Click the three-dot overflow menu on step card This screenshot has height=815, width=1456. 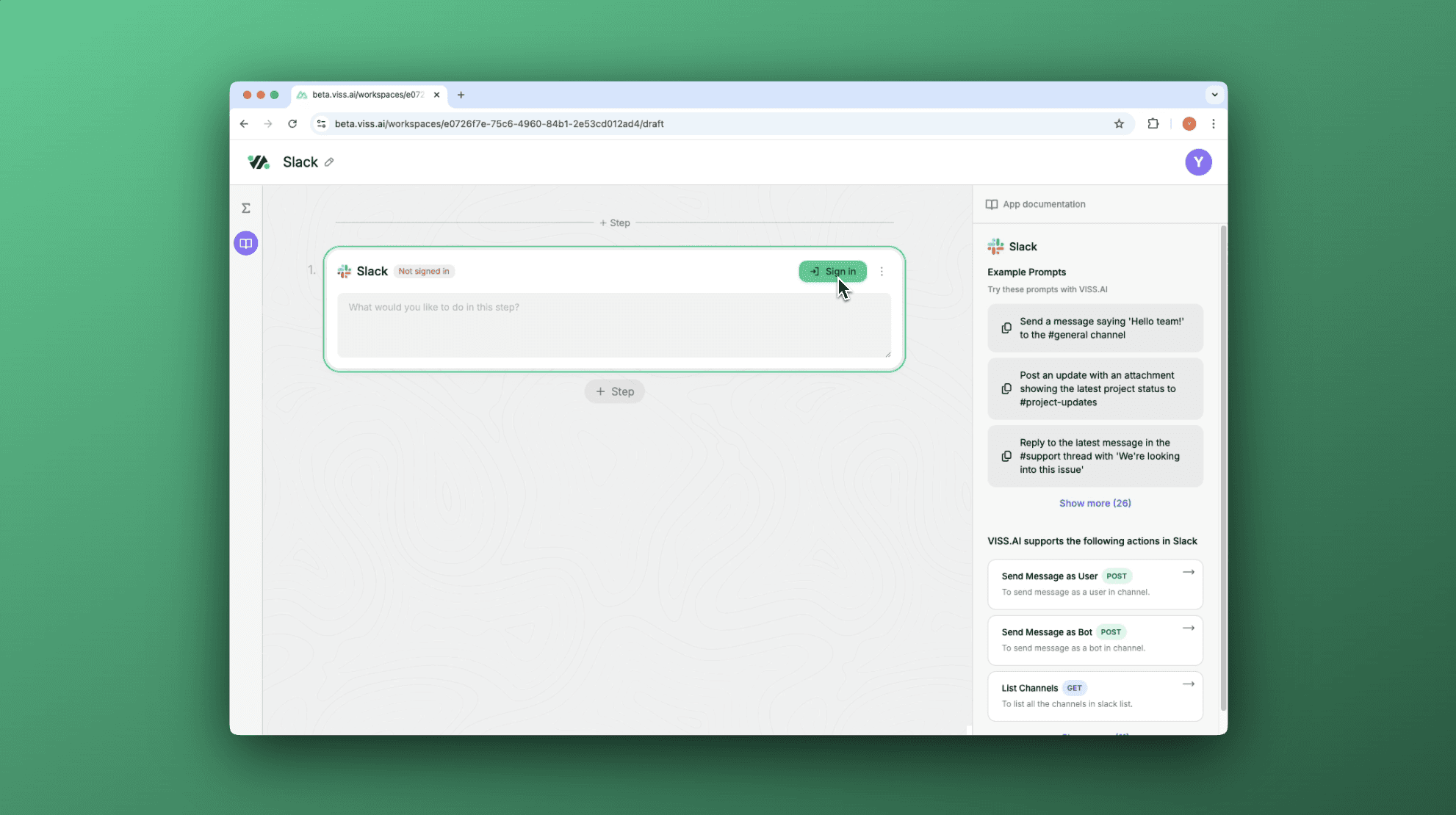point(882,271)
